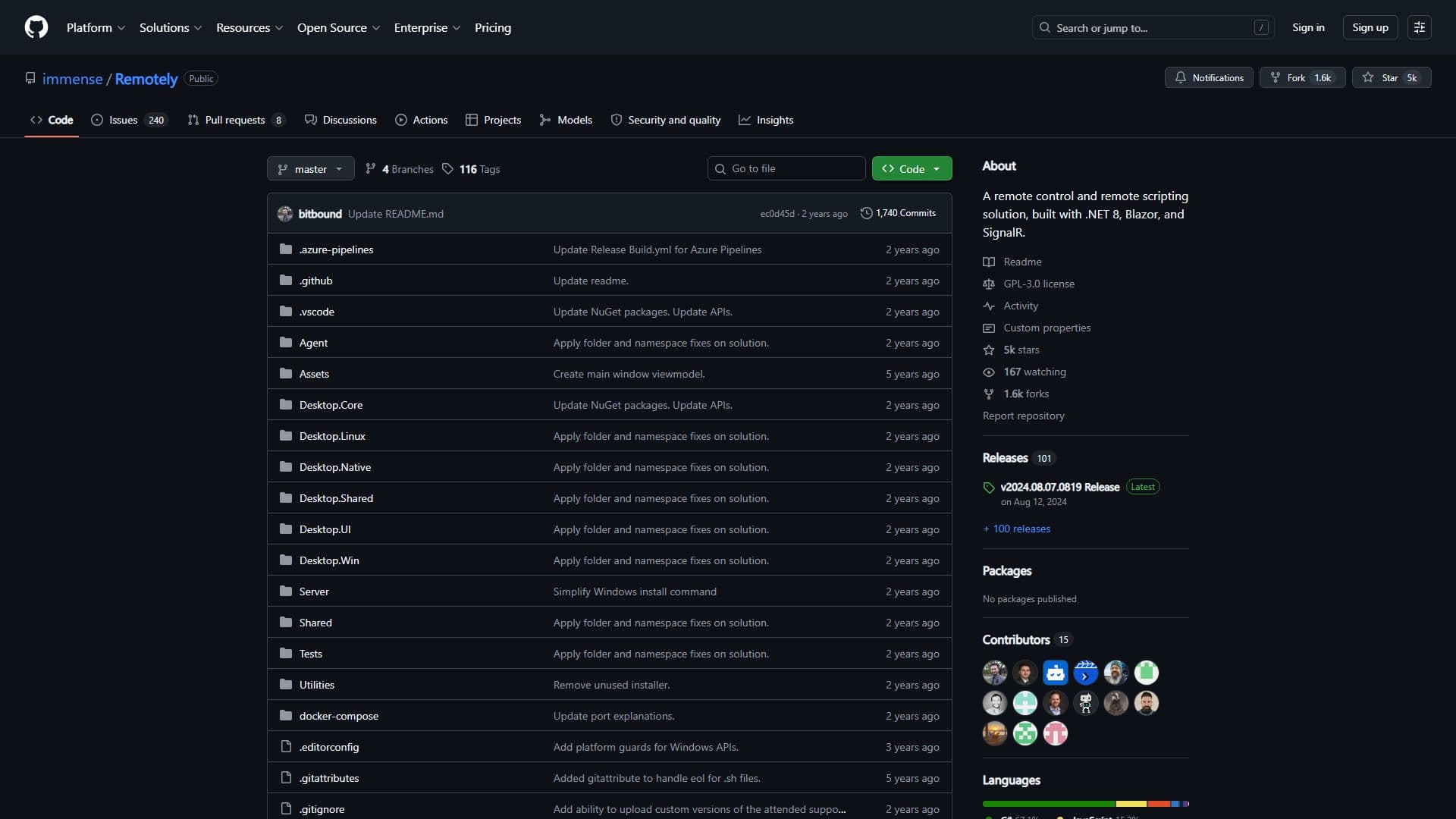The height and width of the screenshot is (819, 1456).
Task: Open the master branch dropdown
Action: point(311,168)
